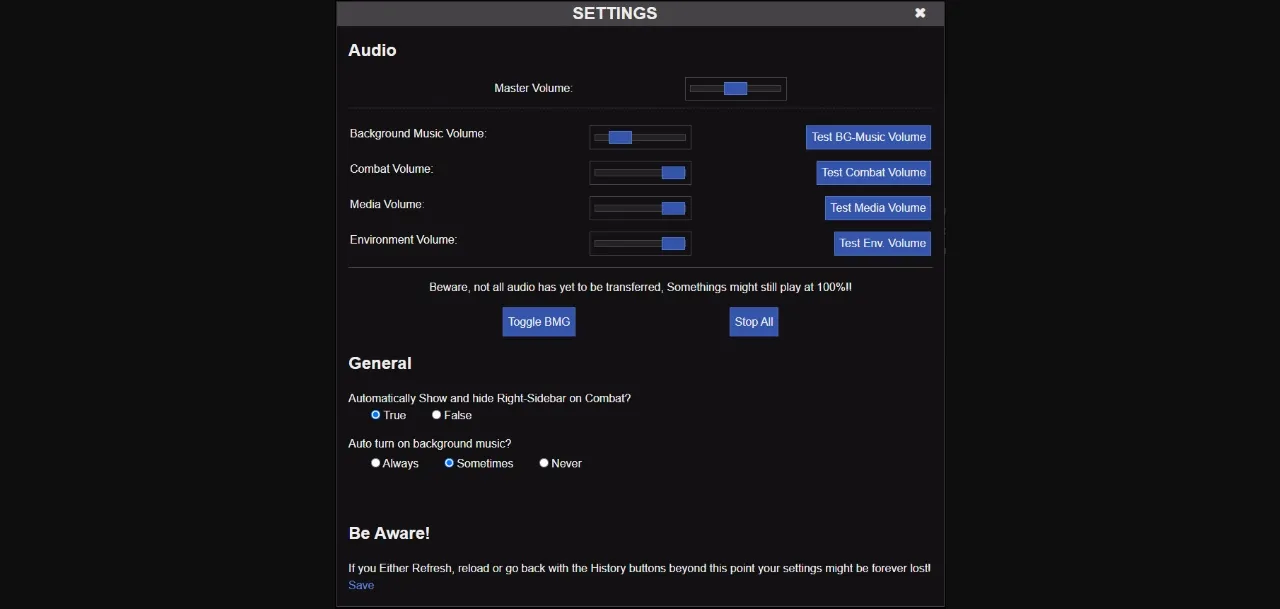Adjust the Media Volume slider

point(640,208)
